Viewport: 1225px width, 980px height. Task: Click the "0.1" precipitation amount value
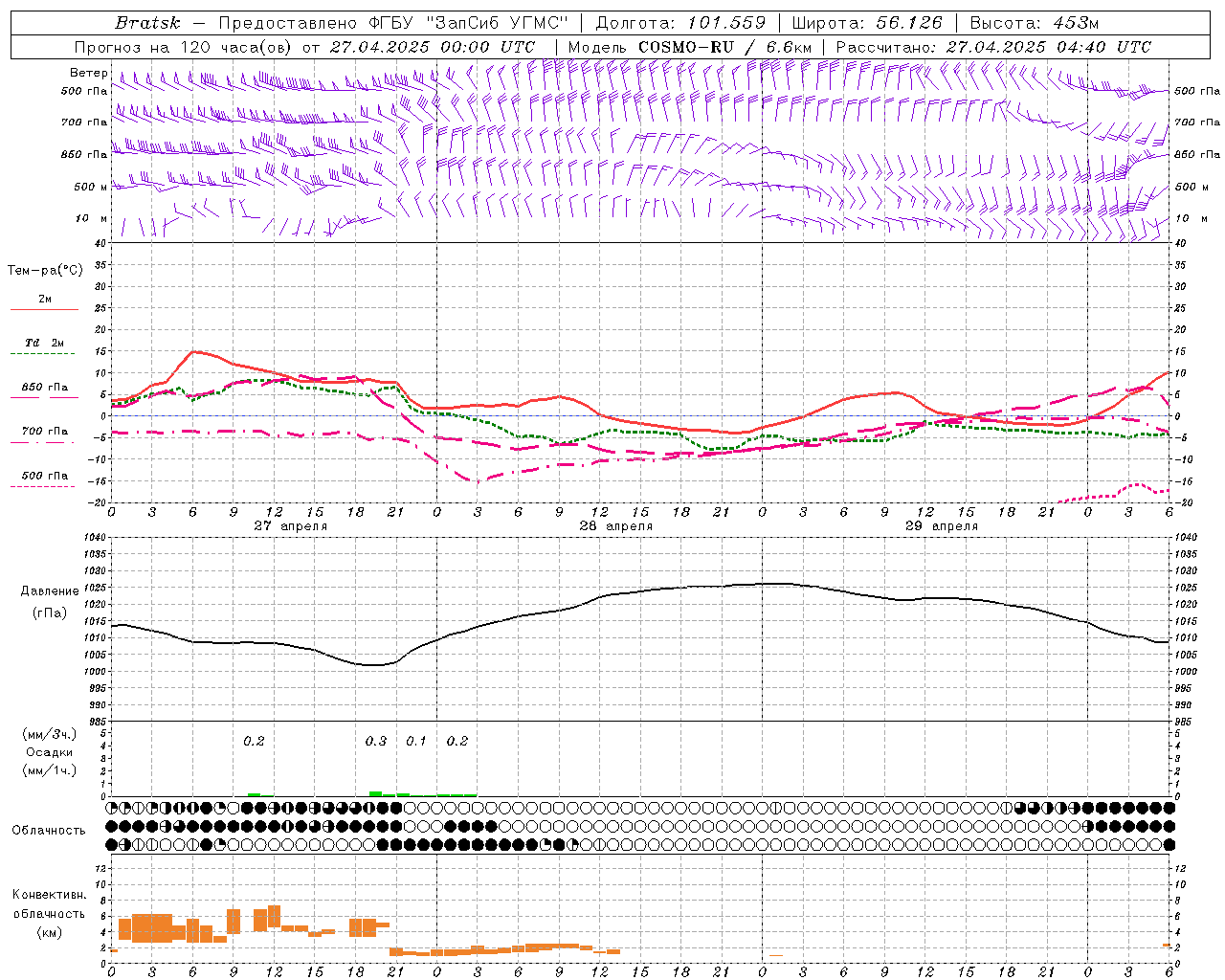pyautogui.click(x=415, y=741)
